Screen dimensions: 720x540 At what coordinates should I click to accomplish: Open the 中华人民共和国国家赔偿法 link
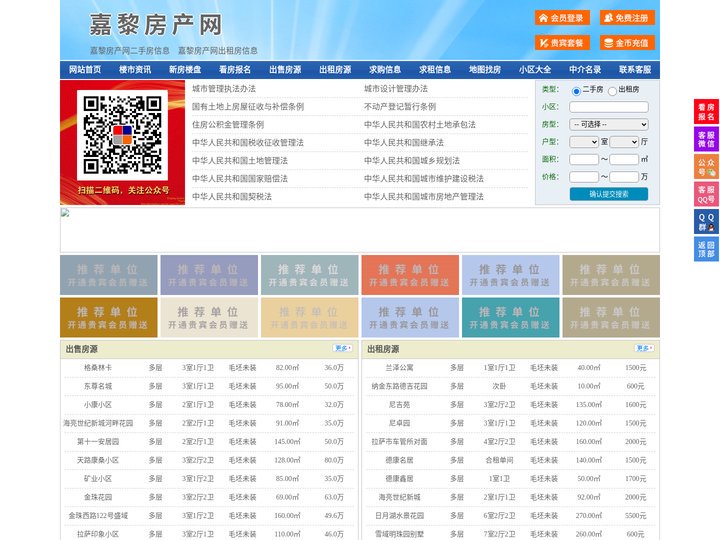click(x=240, y=179)
